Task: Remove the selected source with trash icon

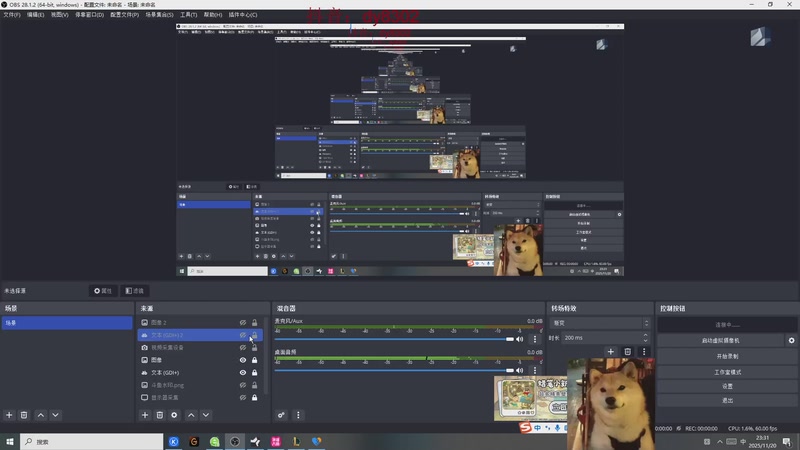Action: [160, 415]
